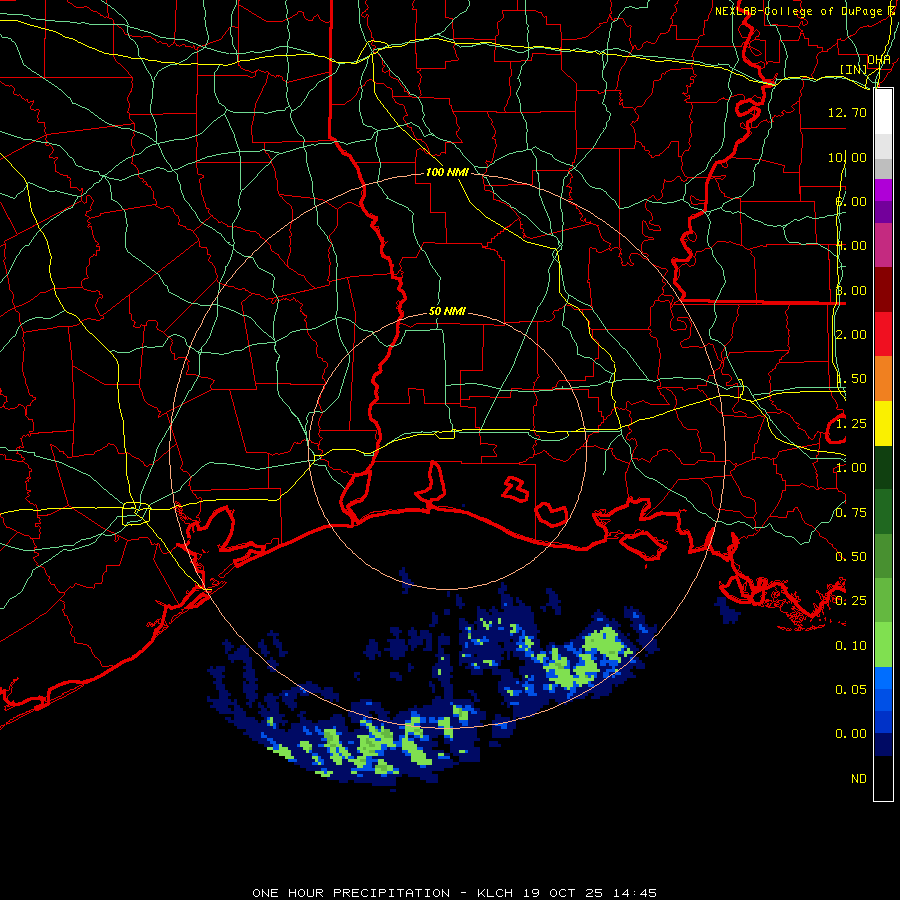Click the 0.50 scale label
This screenshot has height=900, width=900.
tap(851, 557)
